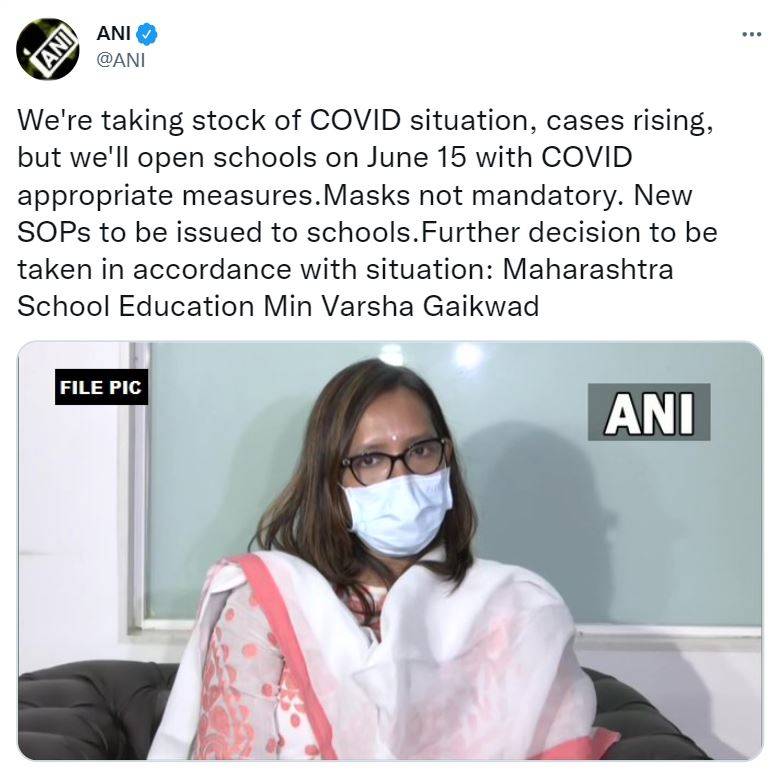781x774 pixels.
Task: Click the eyeglasses in the photo
Action: tap(393, 459)
